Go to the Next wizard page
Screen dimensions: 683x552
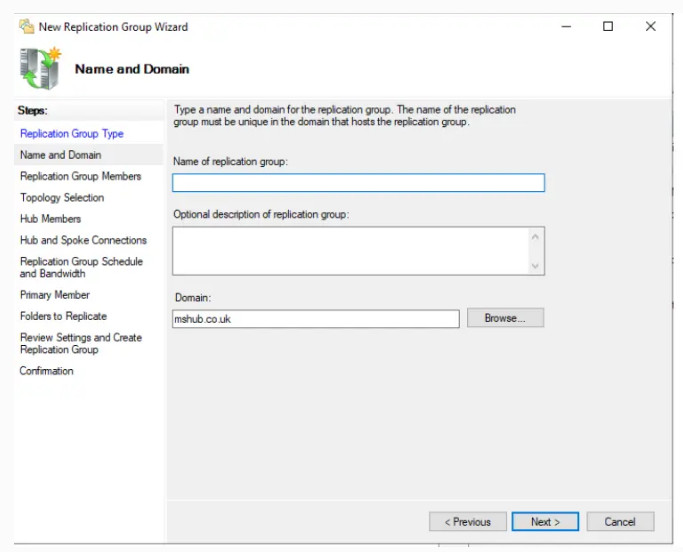[545, 522]
